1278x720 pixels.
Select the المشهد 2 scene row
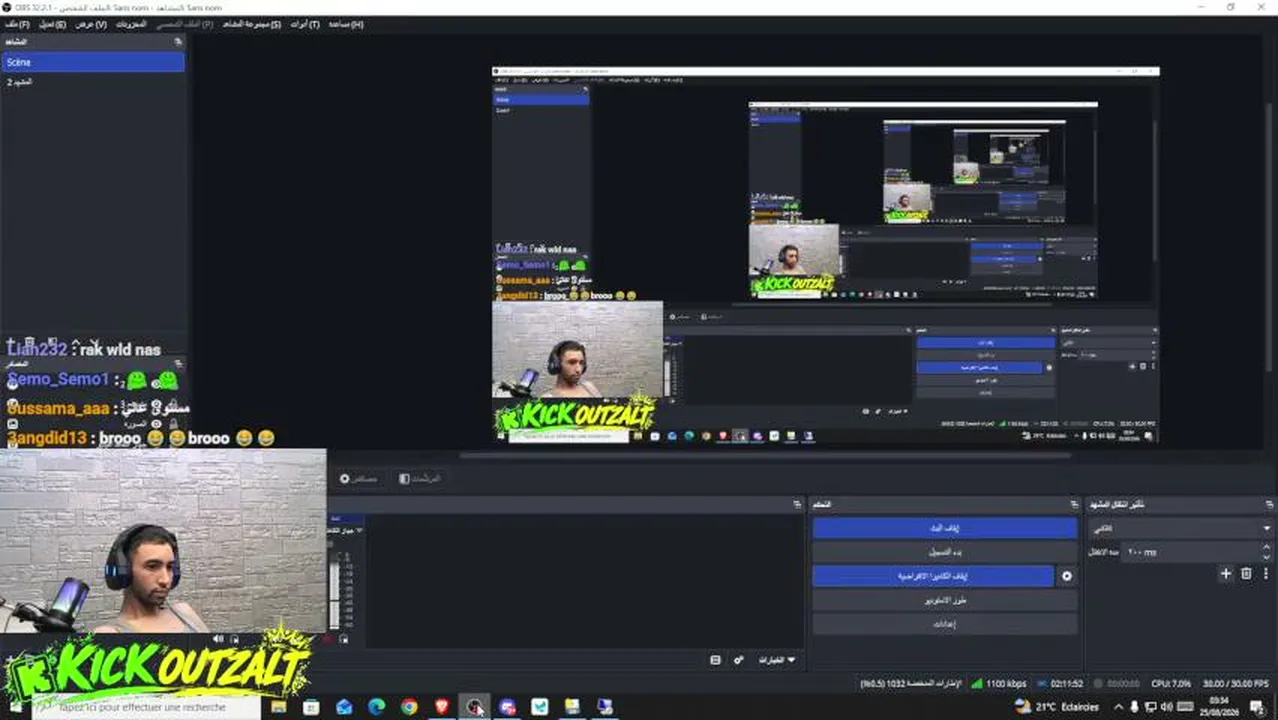pyautogui.click(x=92, y=82)
